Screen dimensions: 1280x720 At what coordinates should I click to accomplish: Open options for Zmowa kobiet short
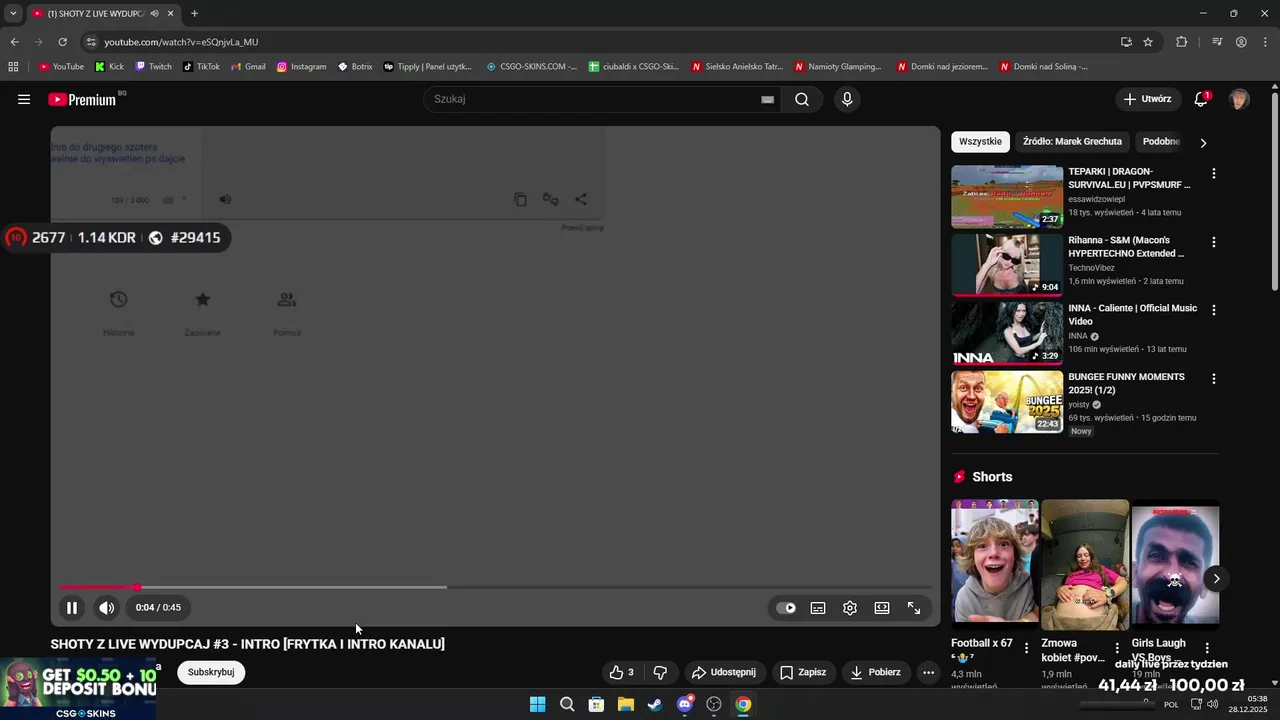[1117, 648]
